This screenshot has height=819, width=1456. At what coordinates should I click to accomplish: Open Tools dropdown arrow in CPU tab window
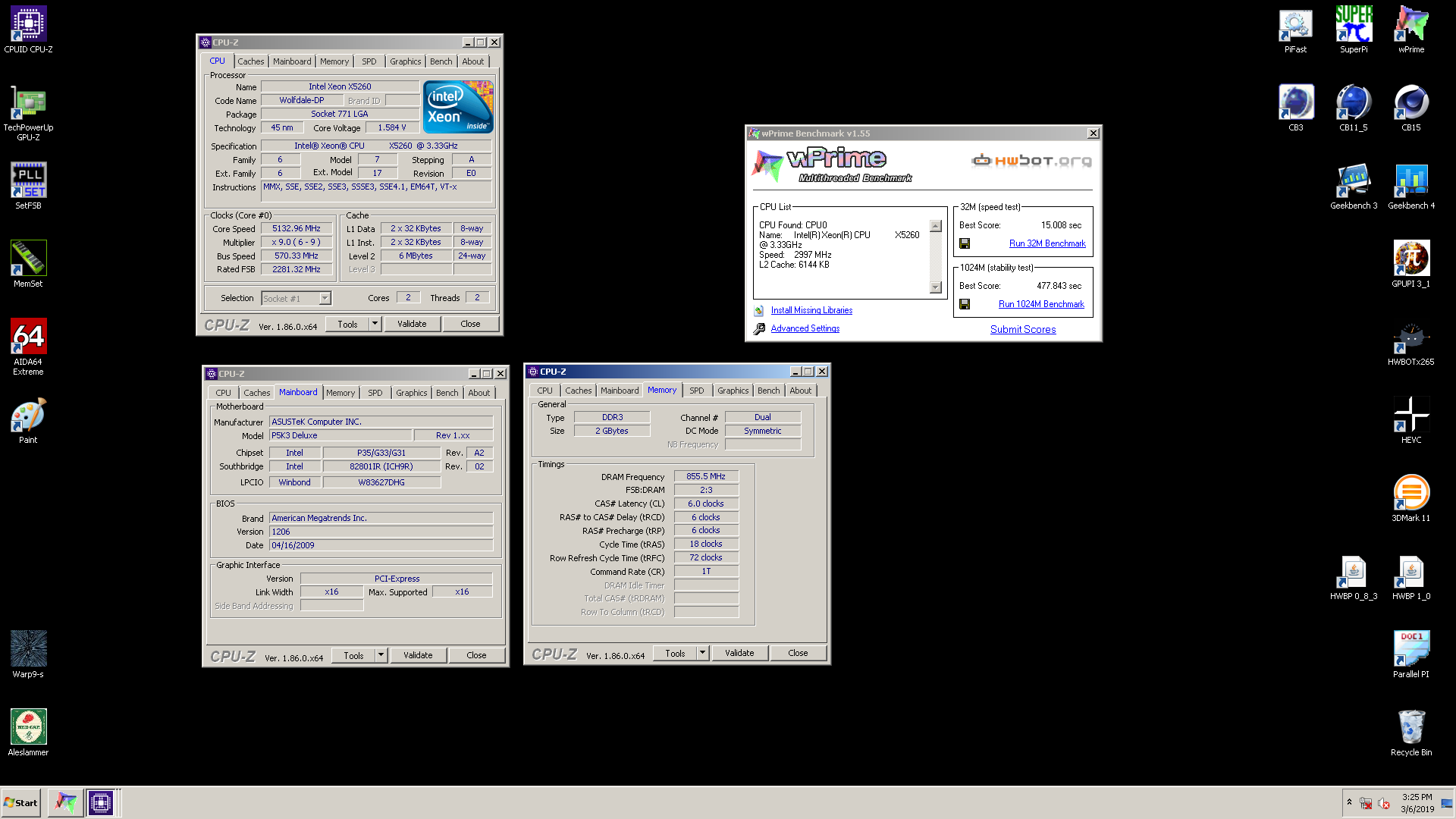375,324
